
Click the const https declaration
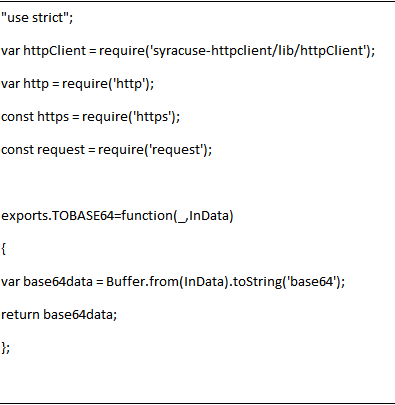pyautogui.click(x=90, y=117)
